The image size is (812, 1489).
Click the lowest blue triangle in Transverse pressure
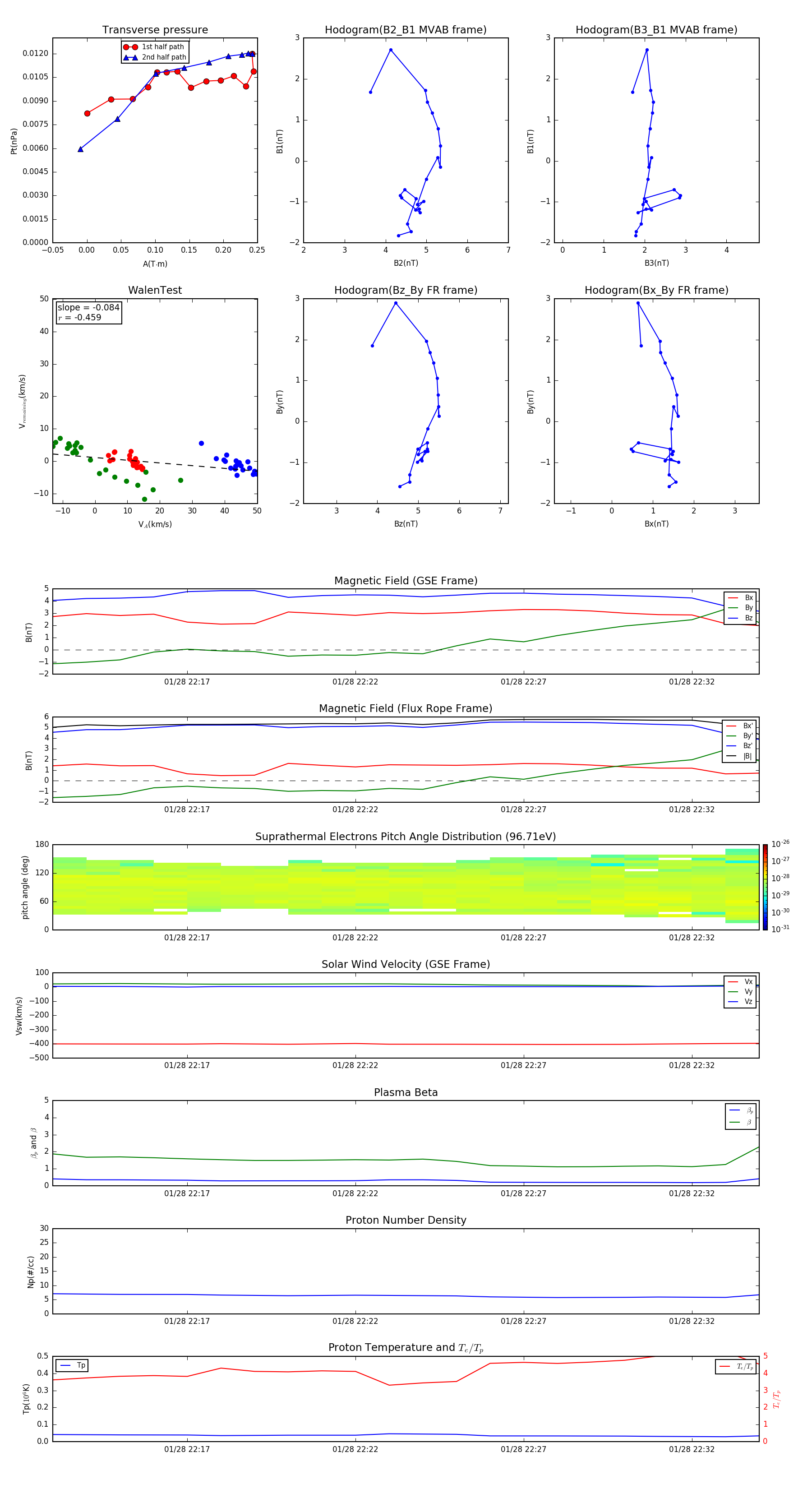click(x=80, y=149)
